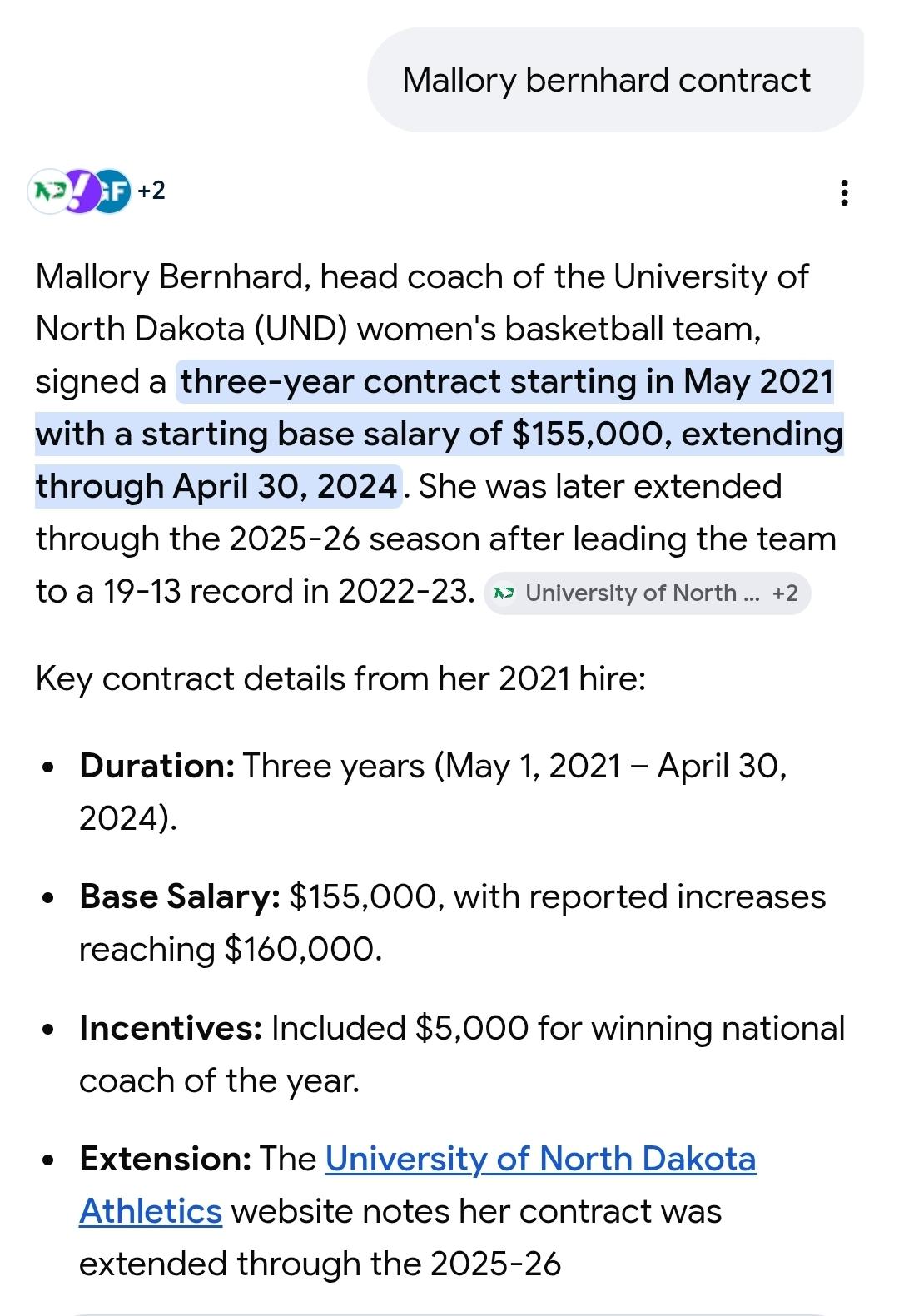Click the Base Salary bullet label
Image resolution: width=899 pixels, height=1316 pixels.
179,896
